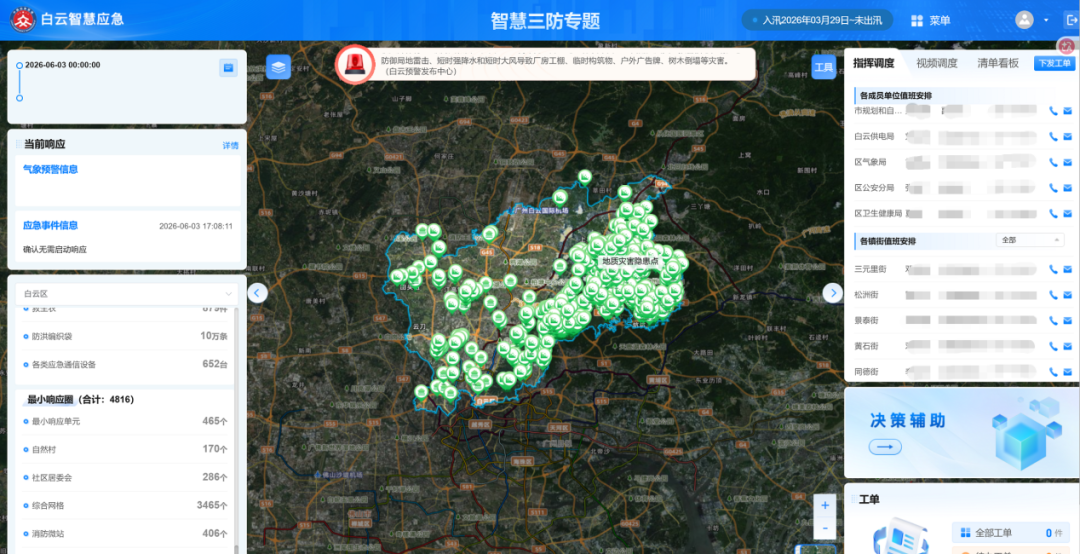Message 区卫生健康局 via envelope icon
The height and width of the screenshot is (554, 1080).
point(1068,214)
